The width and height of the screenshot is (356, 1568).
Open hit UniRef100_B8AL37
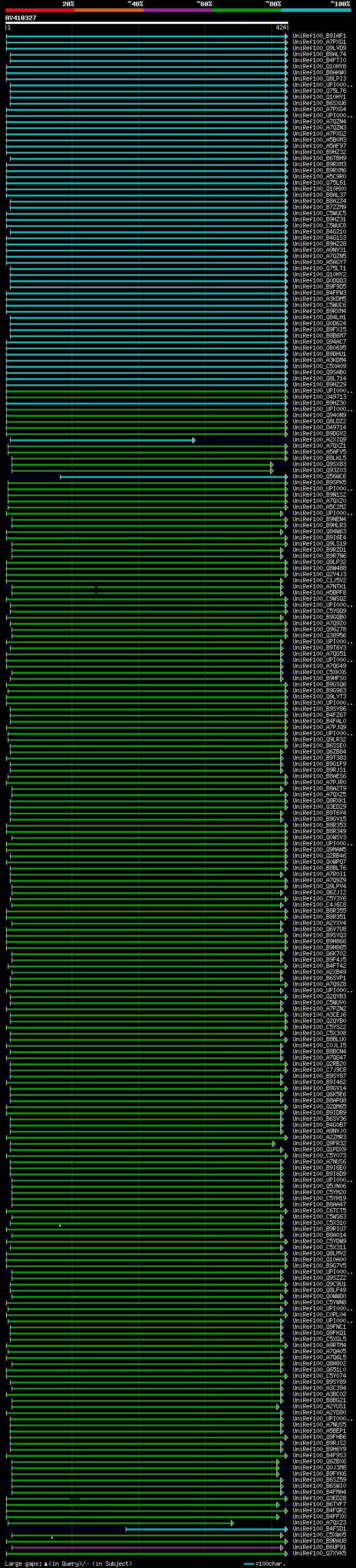319,195
